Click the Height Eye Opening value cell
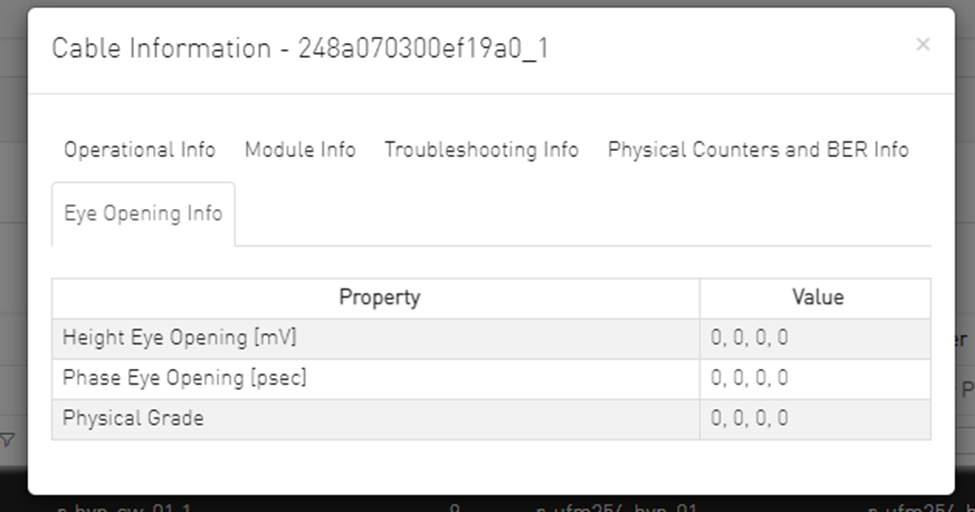The height and width of the screenshot is (512, 975). tap(749, 338)
